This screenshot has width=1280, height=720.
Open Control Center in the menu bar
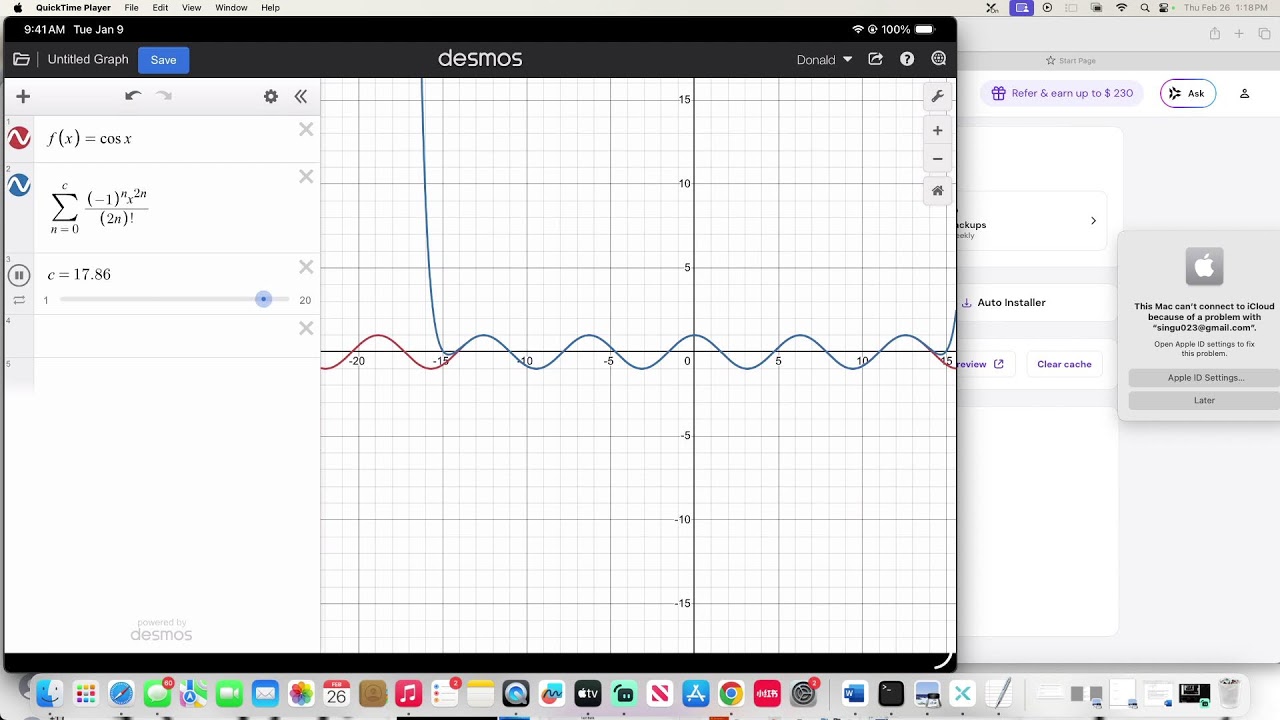1165,8
